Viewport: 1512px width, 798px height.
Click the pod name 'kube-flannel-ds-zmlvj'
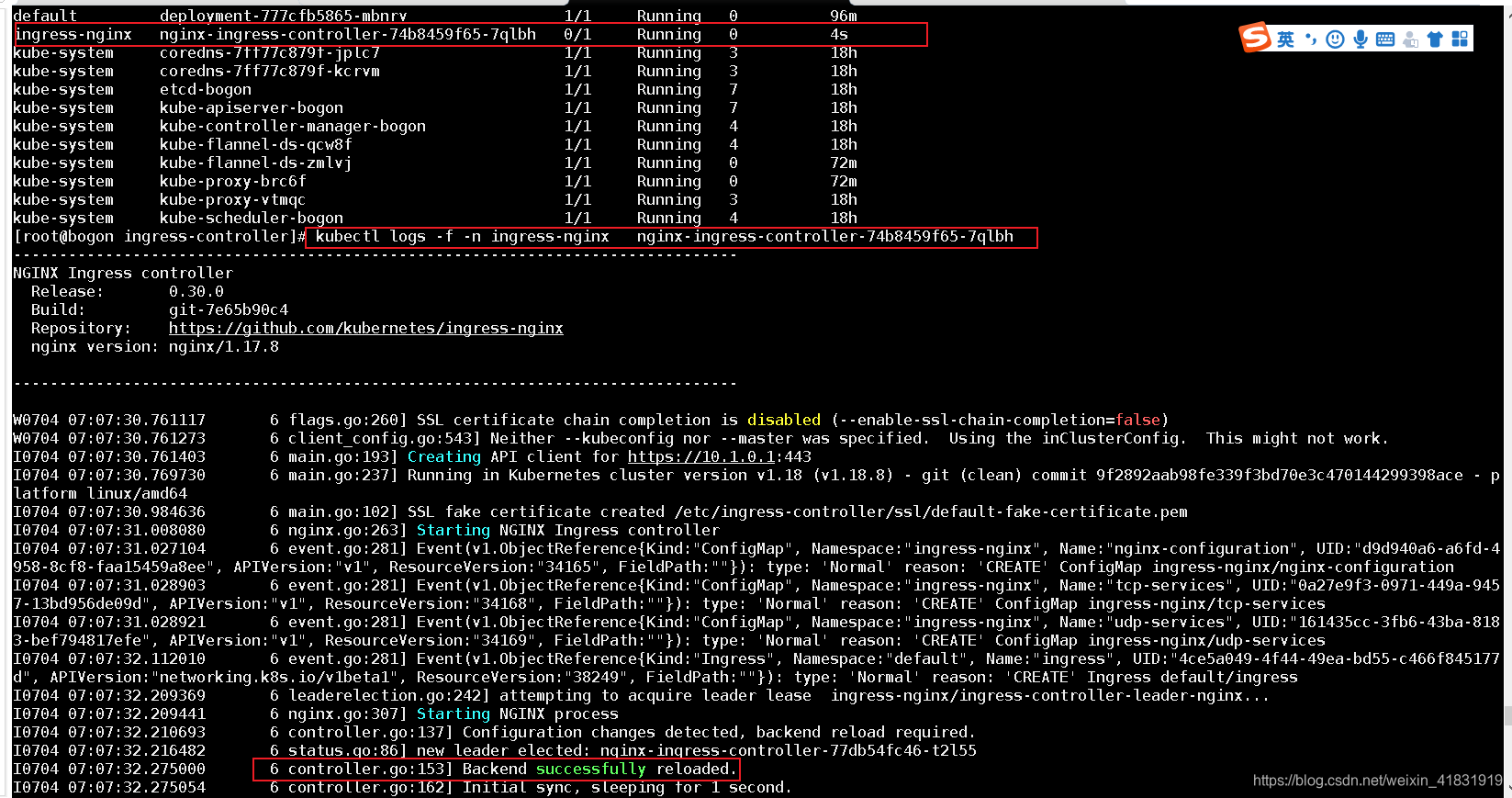(x=256, y=163)
